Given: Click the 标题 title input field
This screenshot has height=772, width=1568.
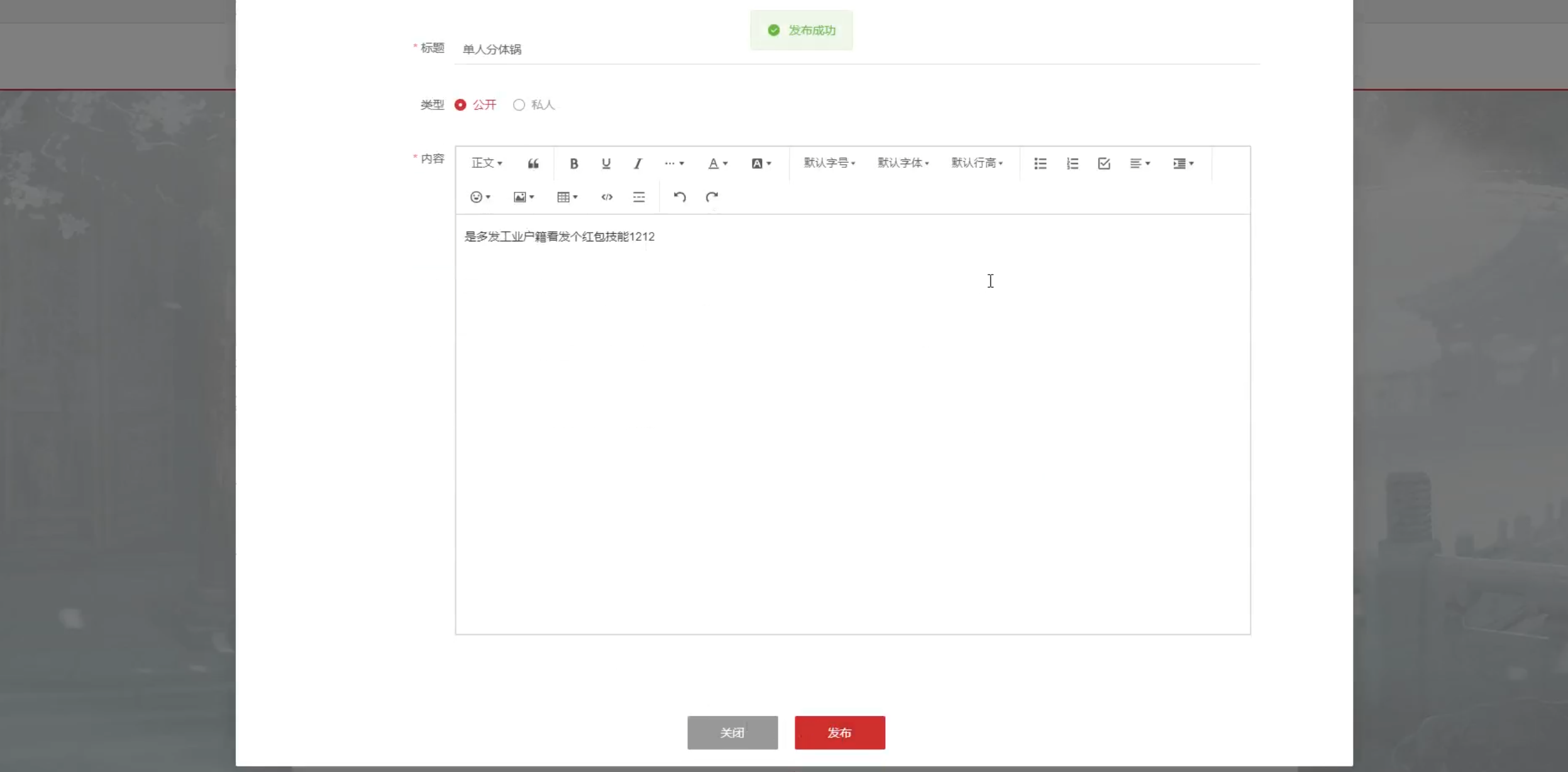Looking at the screenshot, I should pyautogui.click(x=855, y=49).
